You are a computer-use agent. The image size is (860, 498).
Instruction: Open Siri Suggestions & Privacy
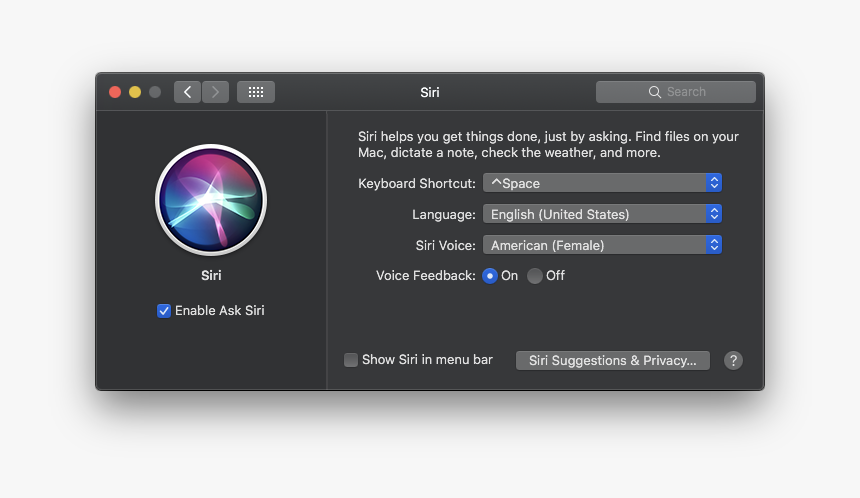[613, 360]
